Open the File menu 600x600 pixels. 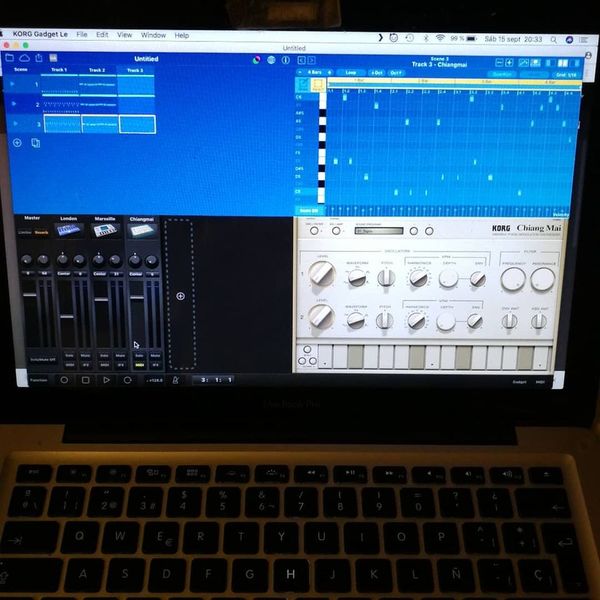click(x=82, y=34)
